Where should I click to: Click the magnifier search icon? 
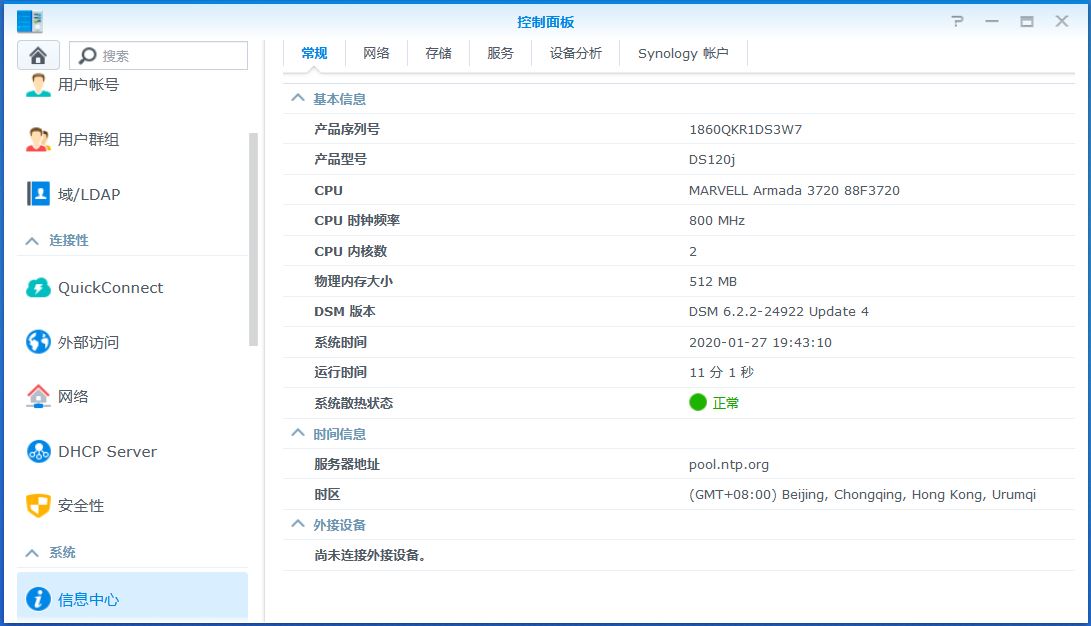coord(88,55)
